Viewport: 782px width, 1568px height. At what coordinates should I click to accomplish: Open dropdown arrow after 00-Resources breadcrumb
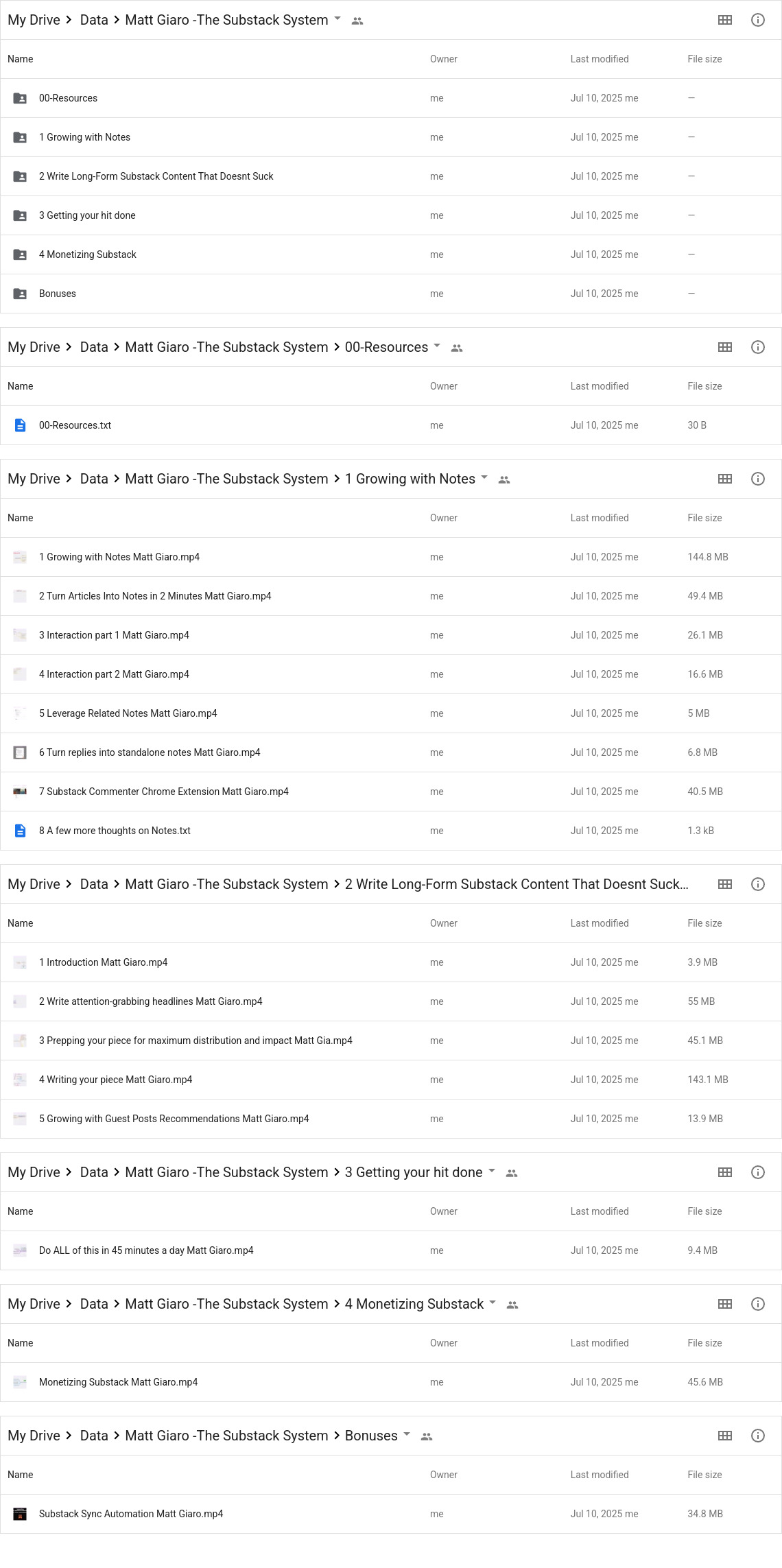click(x=437, y=346)
